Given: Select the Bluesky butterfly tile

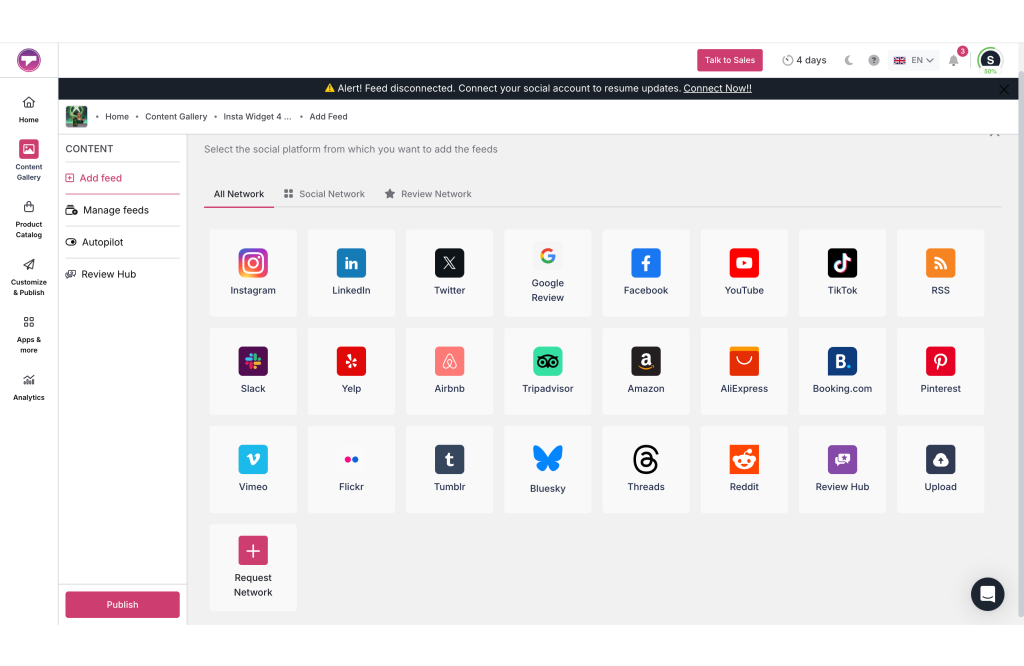Looking at the screenshot, I should coord(547,469).
